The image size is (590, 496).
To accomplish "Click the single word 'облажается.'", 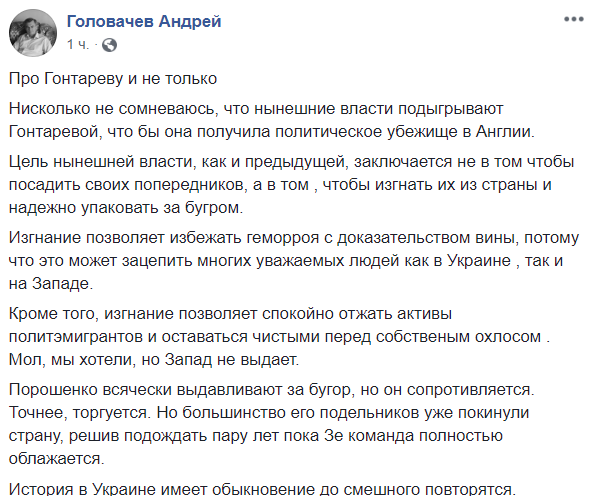I will [56, 459].
